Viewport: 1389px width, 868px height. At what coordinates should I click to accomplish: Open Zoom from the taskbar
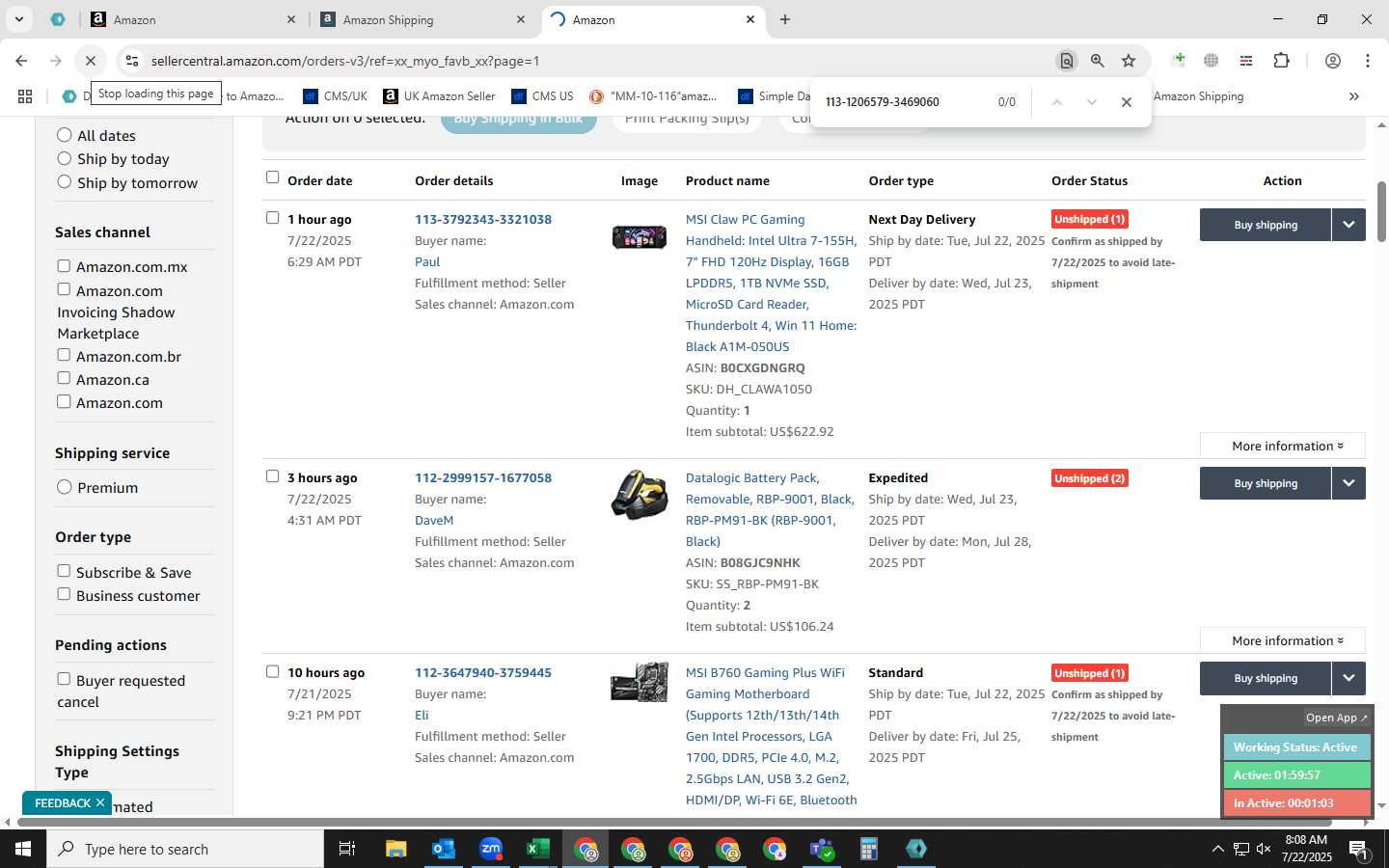(491, 849)
